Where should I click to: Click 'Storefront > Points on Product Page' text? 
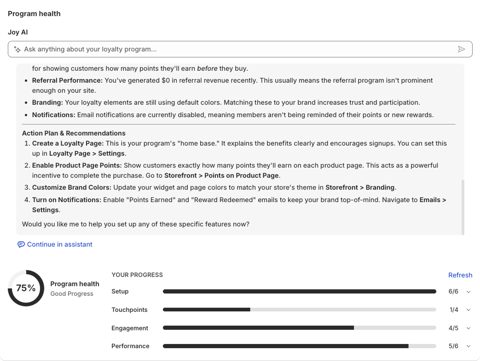pos(222,175)
